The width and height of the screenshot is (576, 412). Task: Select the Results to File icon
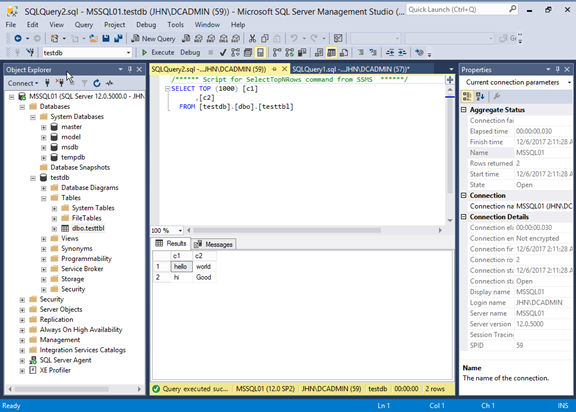[x=344, y=53]
